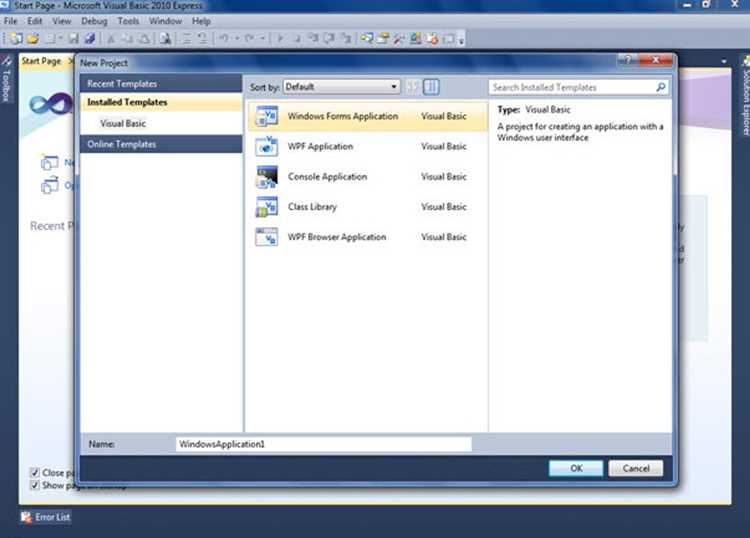Click the New Project dialog help question button
The width and height of the screenshot is (750, 538).
(x=628, y=60)
